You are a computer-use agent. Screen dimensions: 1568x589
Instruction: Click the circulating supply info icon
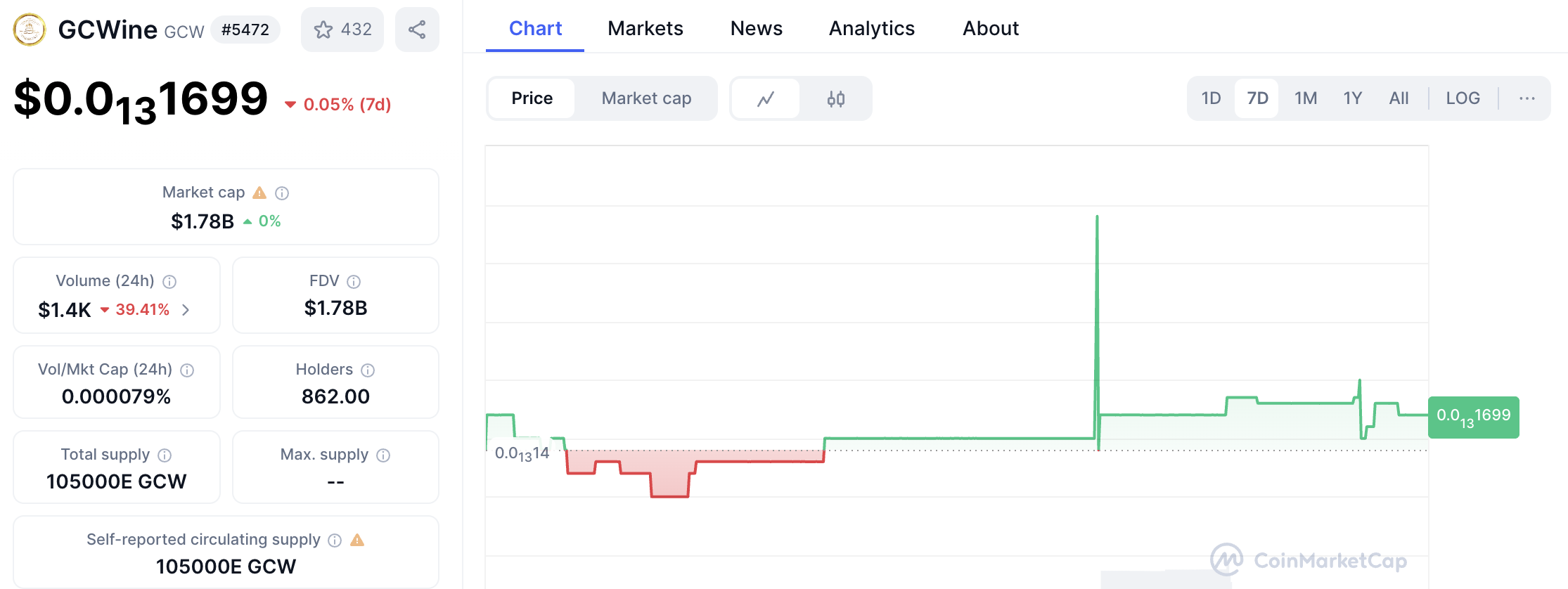(x=335, y=540)
